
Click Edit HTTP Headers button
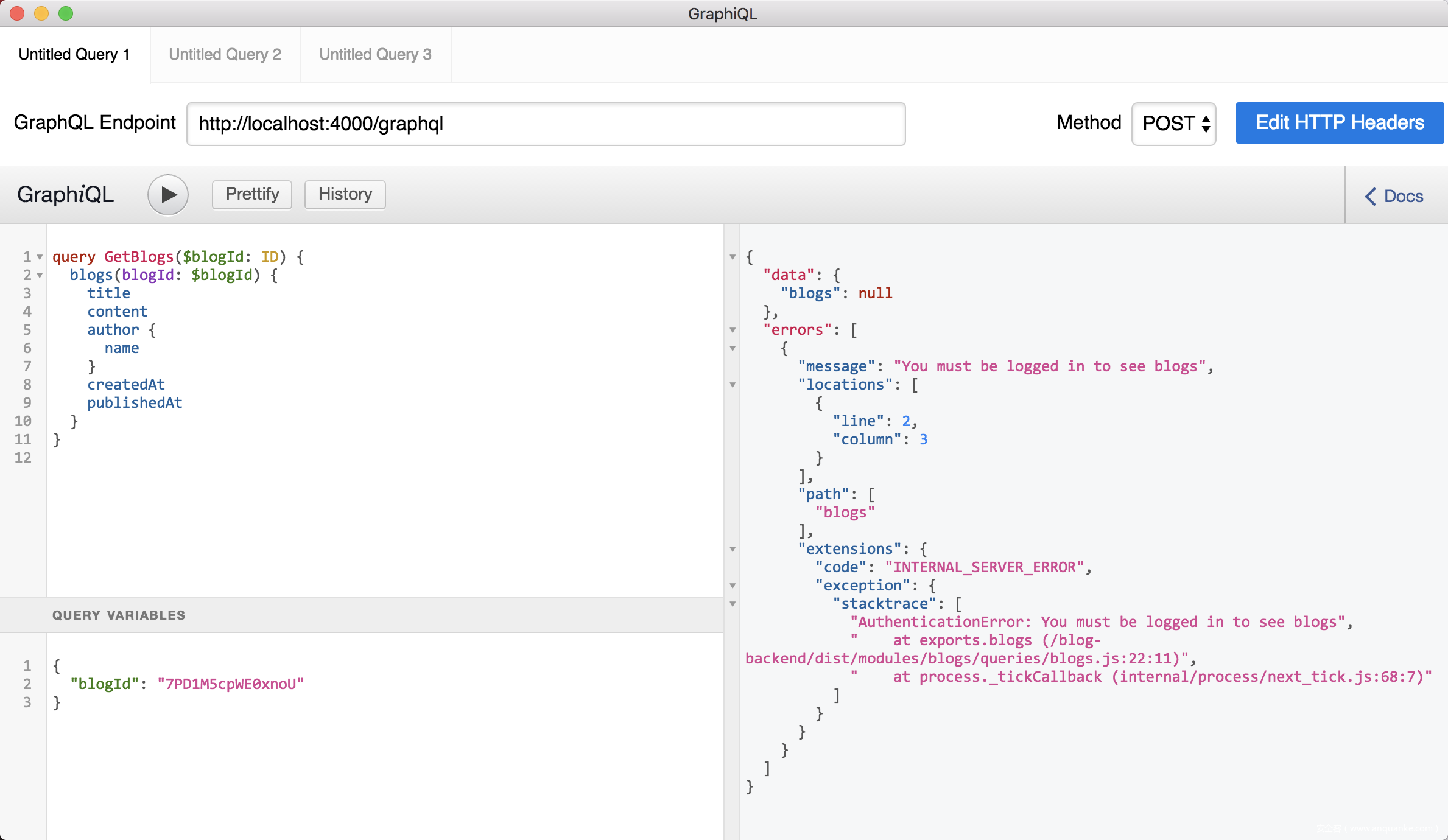pos(1339,123)
